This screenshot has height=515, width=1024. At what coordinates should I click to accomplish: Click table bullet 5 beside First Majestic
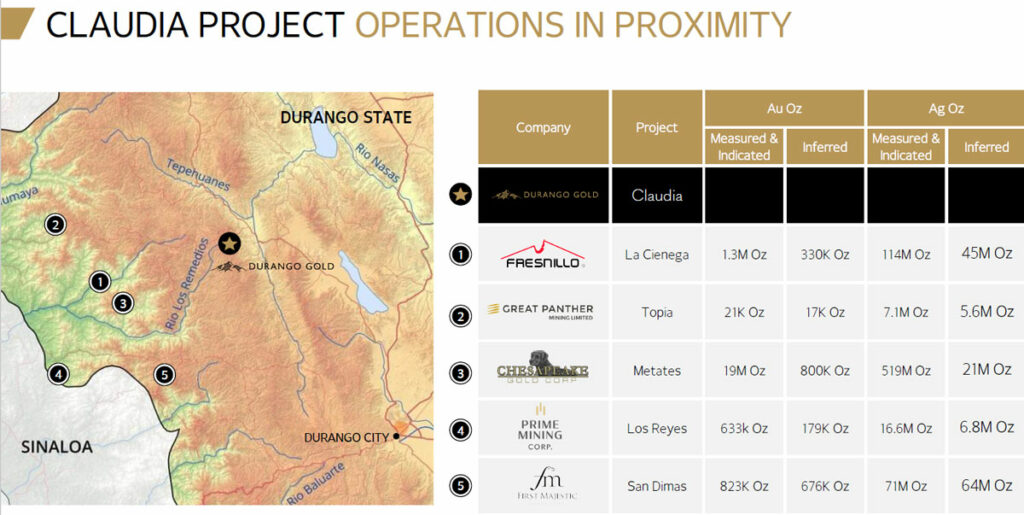(x=461, y=486)
